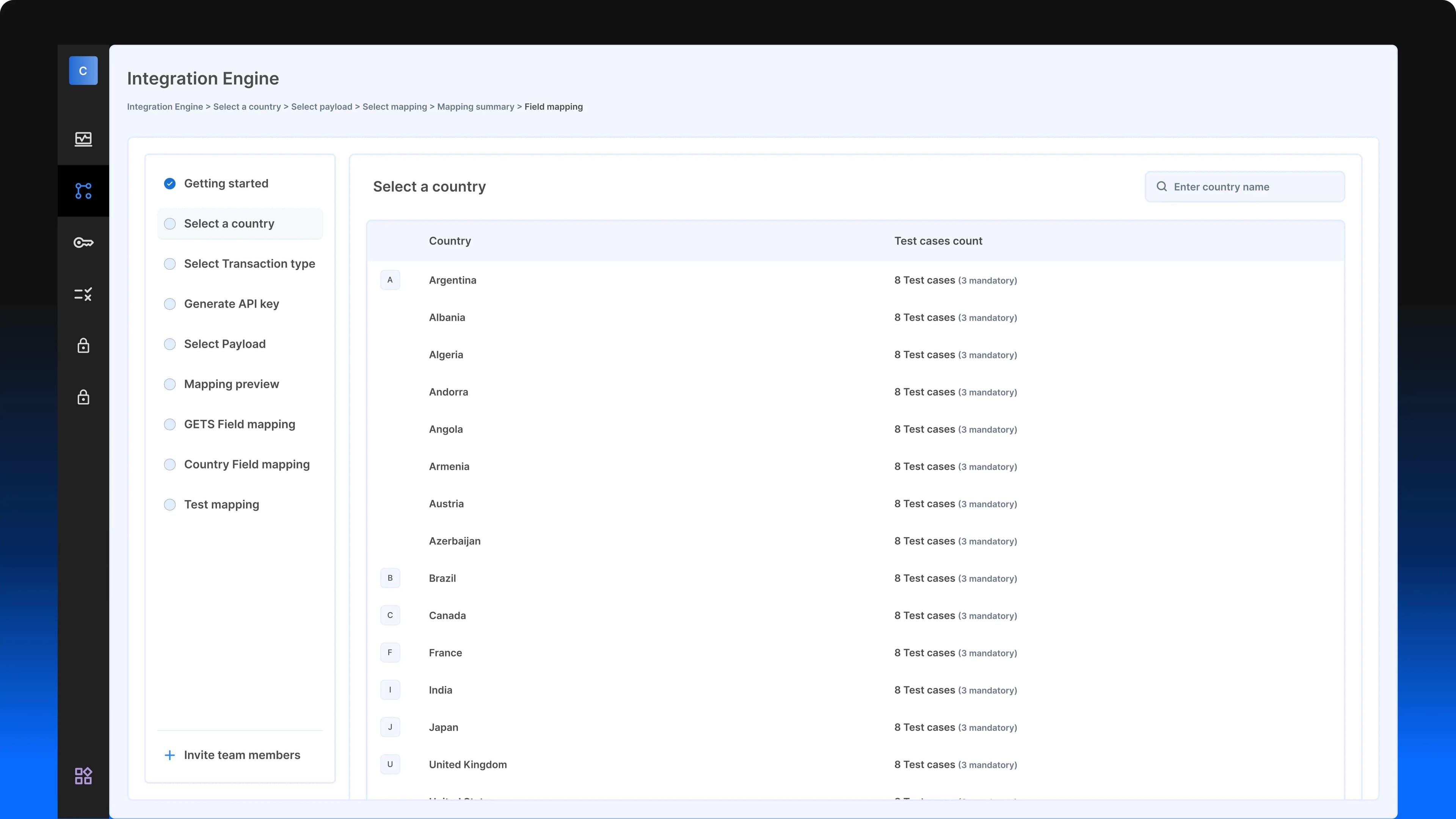Open the API key icon in sidebar
1456x819 pixels.
coord(83,243)
